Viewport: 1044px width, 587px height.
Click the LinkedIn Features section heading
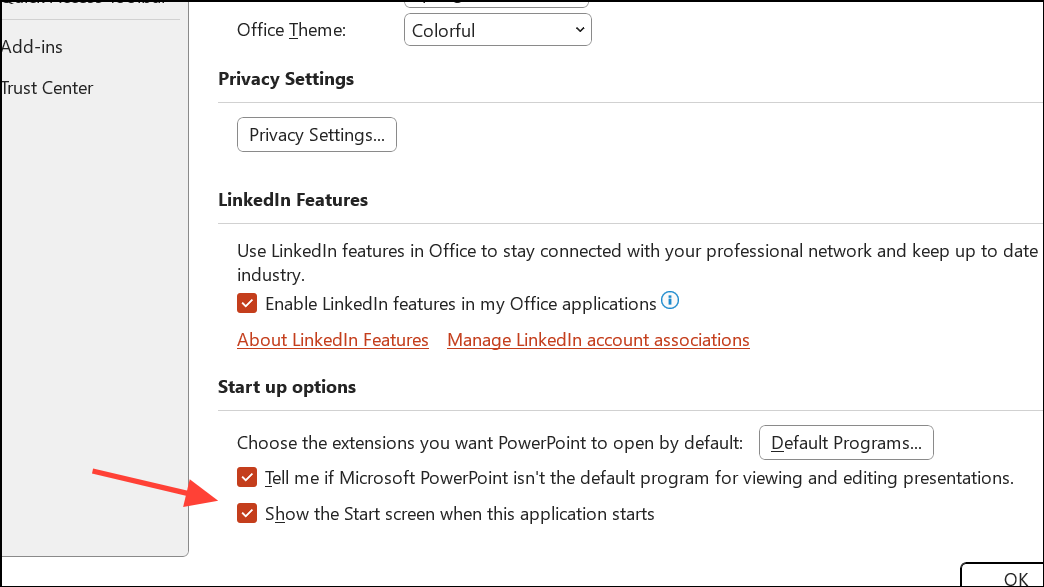tap(293, 200)
